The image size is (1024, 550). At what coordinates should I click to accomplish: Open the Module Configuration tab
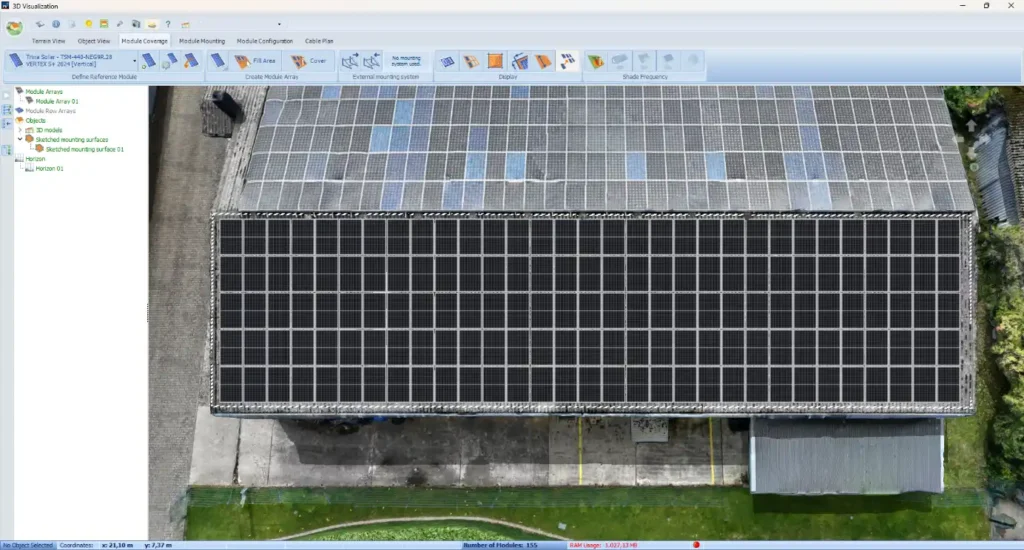pyautogui.click(x=264, y=41)
